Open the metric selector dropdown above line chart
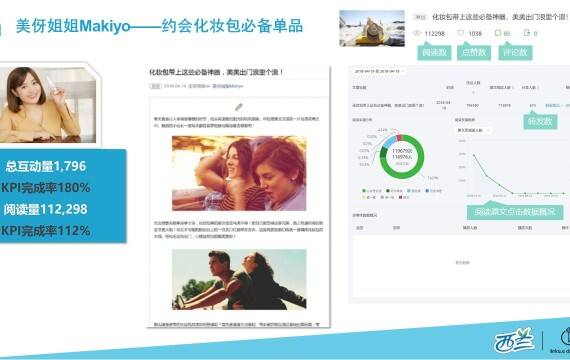 [474, 130]
